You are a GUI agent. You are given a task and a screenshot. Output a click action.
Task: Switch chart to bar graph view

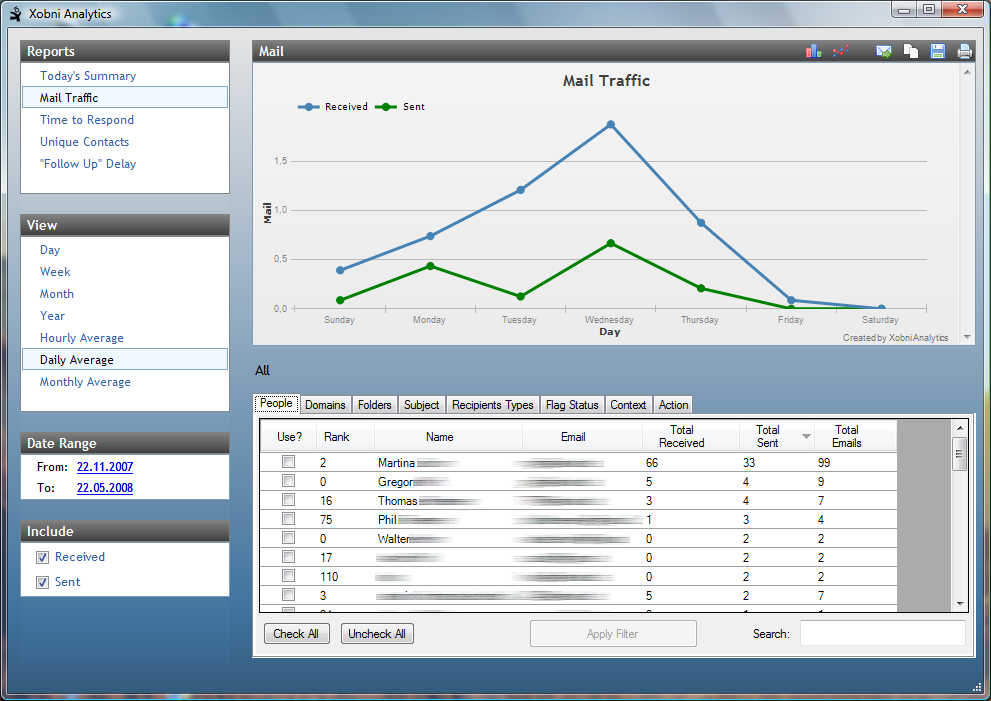click(813, 51)
